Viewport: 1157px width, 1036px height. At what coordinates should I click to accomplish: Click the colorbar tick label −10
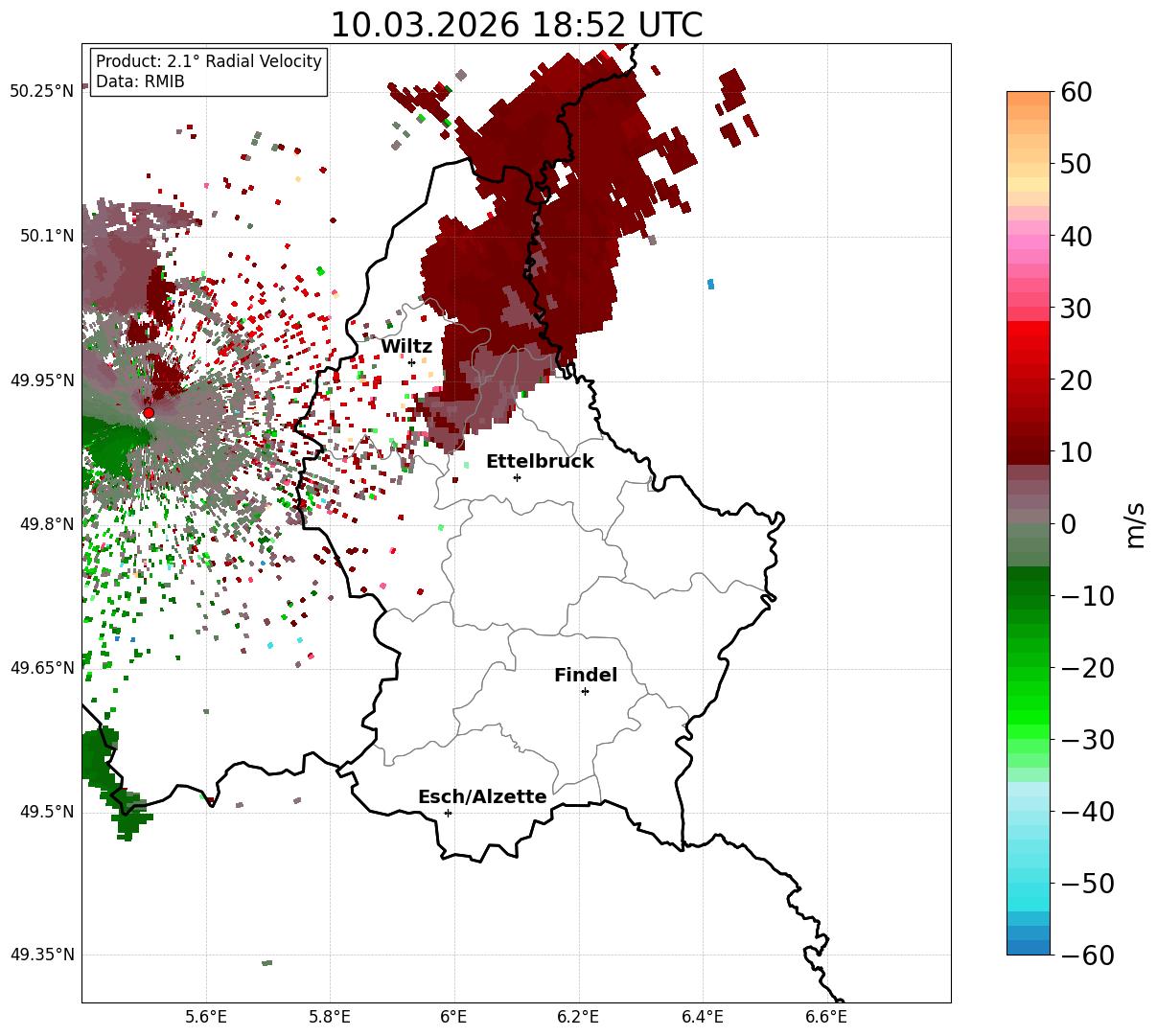1086,596
